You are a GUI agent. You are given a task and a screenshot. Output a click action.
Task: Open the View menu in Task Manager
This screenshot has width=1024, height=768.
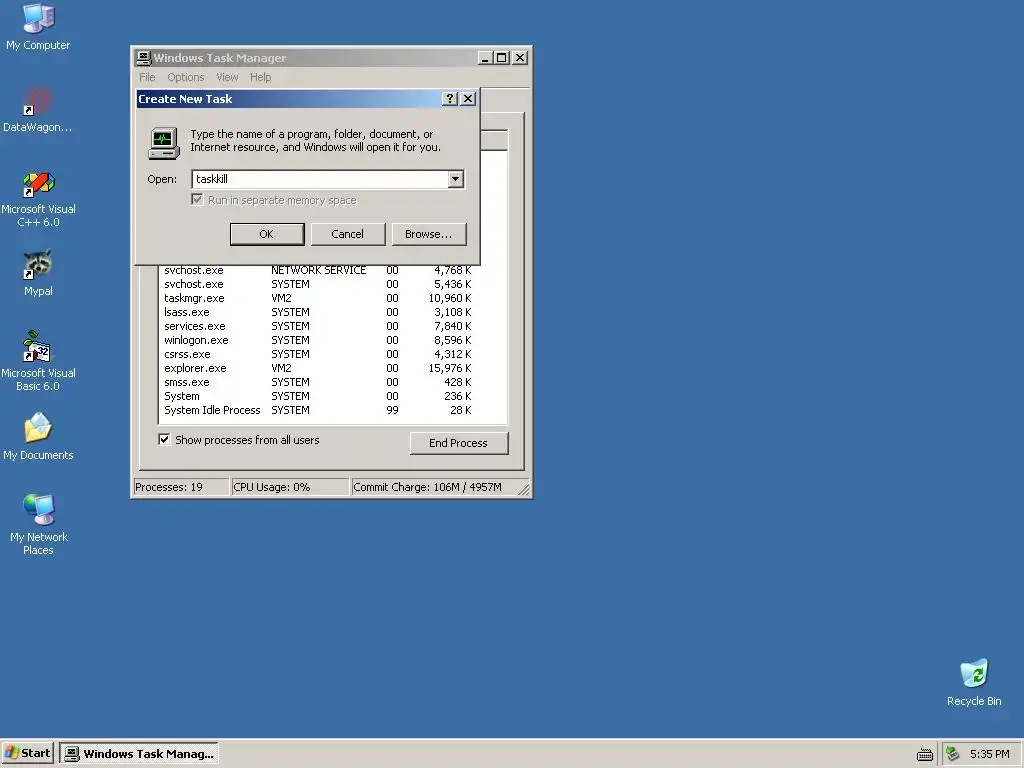227,77
